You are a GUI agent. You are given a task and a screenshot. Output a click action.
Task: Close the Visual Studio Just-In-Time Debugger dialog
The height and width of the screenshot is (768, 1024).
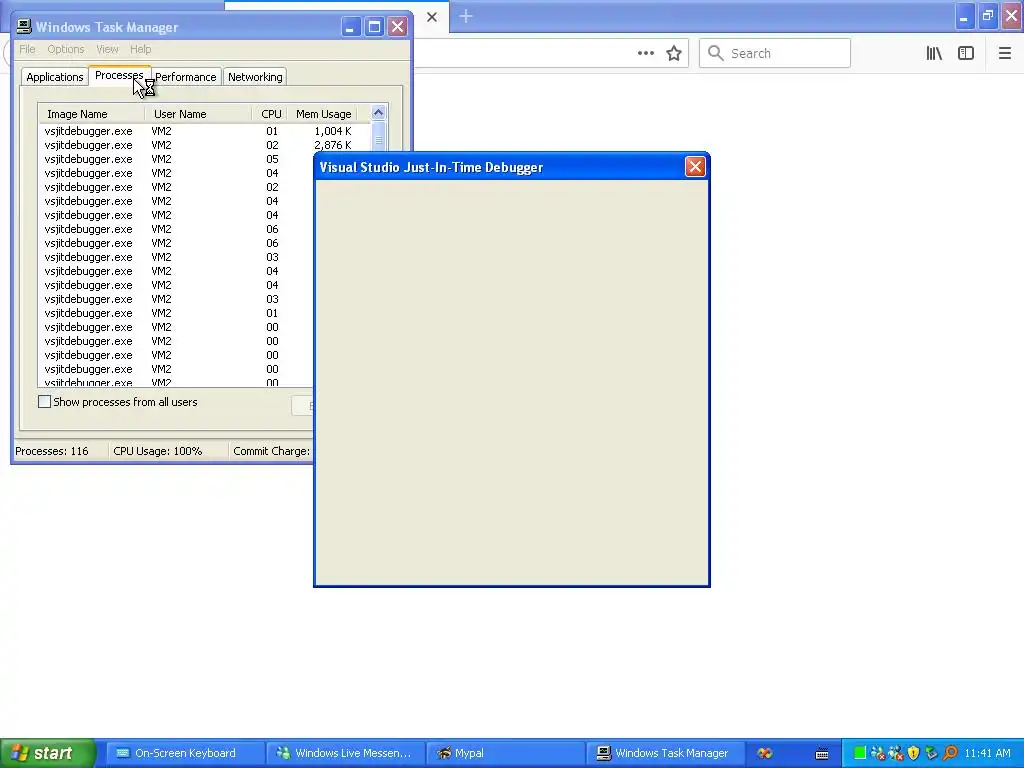[x=695, y=167]
